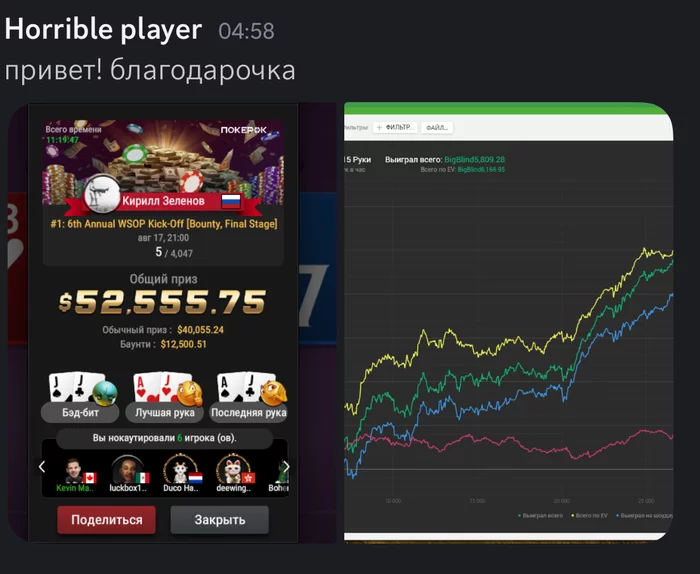Click Кирилл Зеленов profile avatar
Screen dimensions: 700x574
[102, 194]
